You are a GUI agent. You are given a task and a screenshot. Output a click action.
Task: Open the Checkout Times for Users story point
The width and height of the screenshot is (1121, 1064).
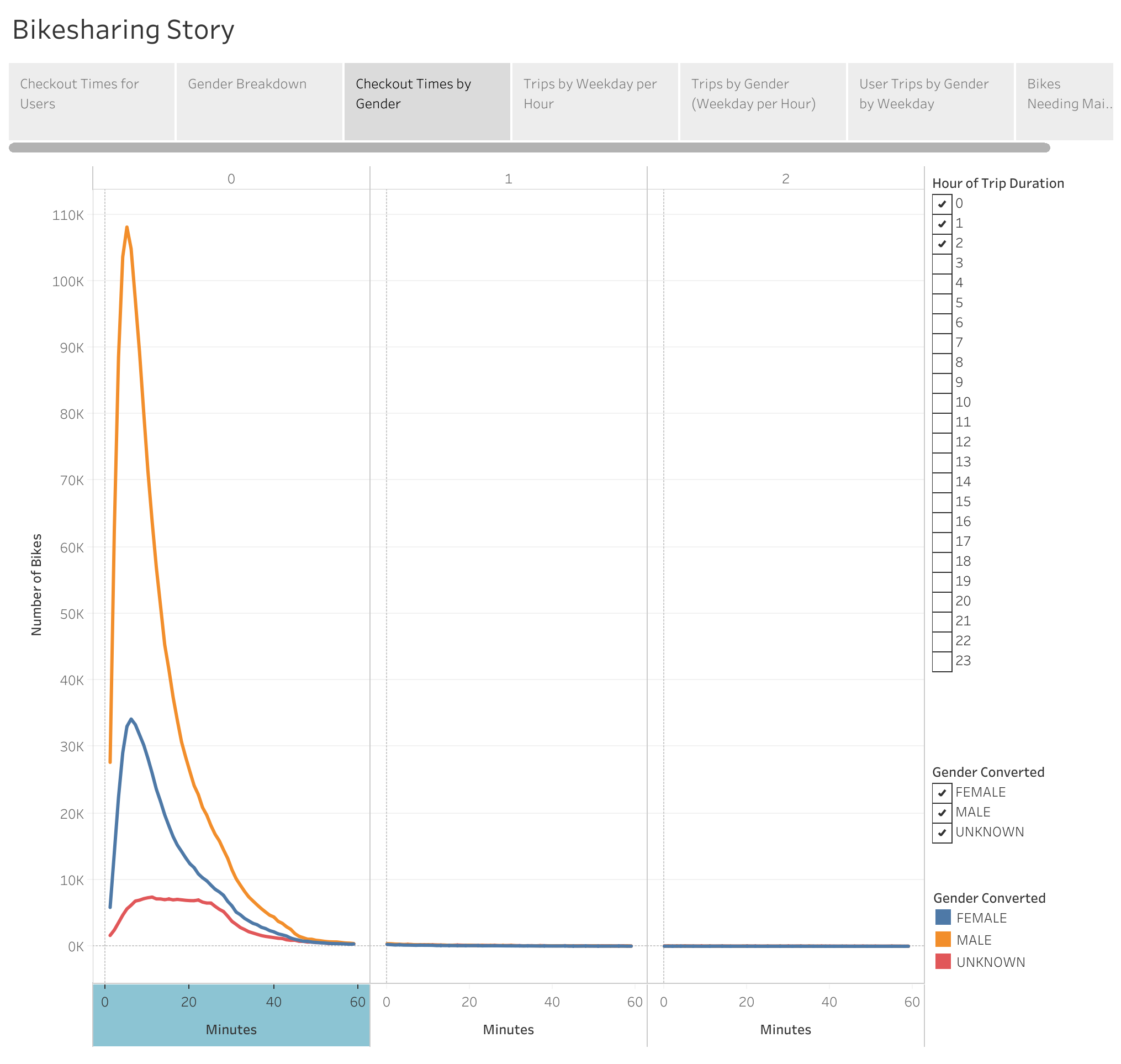coord(91,102)
